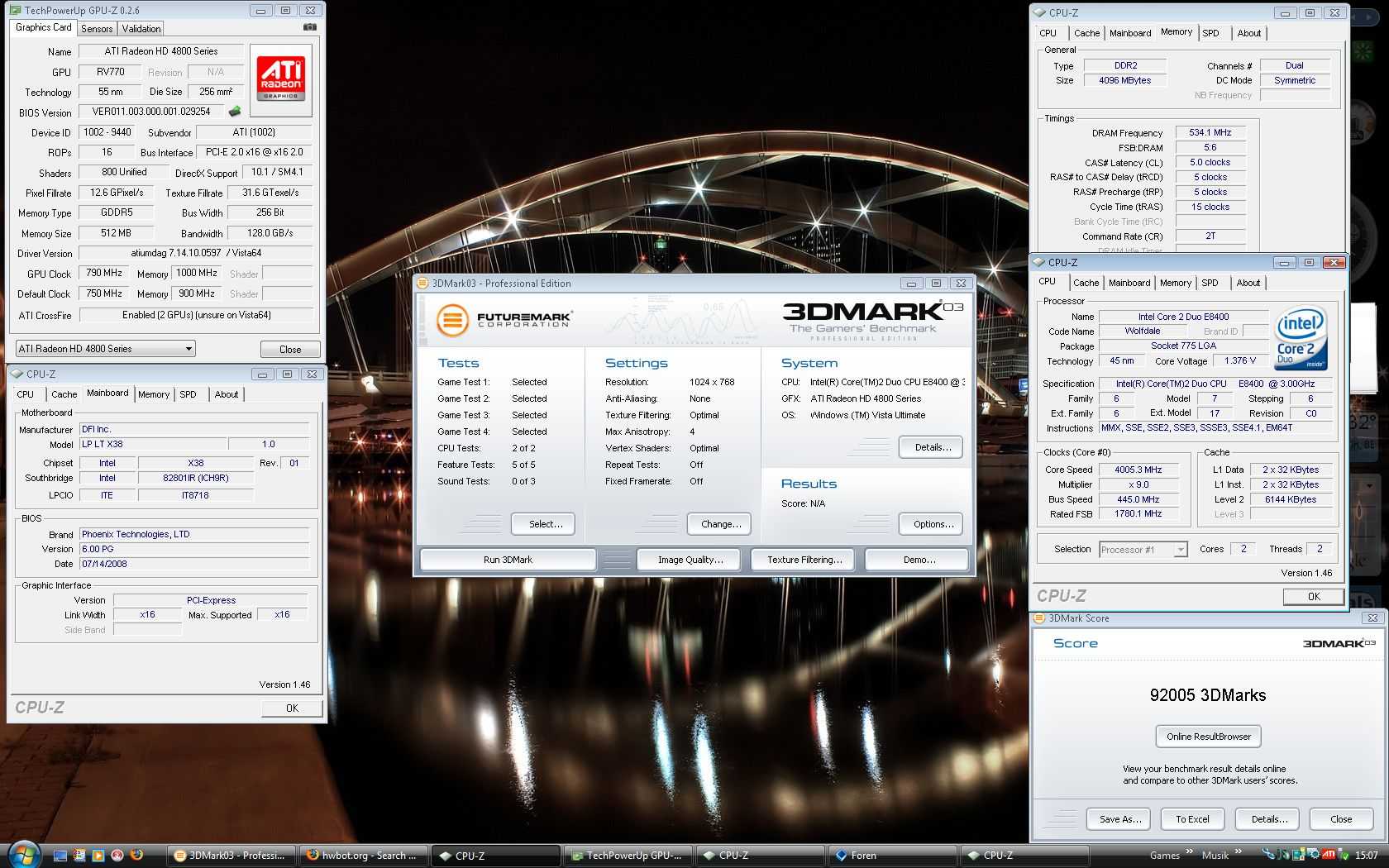Click the GPU-Z camera screenshot icon
This screenshot has height=868, width=1389.
(310, 27)
